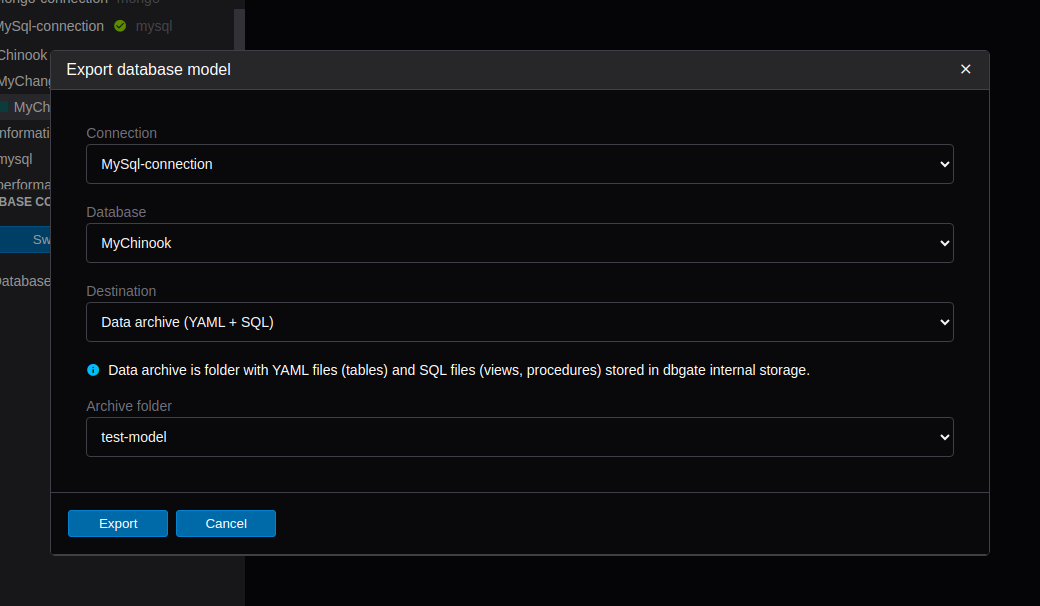Click the sidebar vertical scrollbar
Viewport: 1040px width, 606px height.
(x=239, y=30)
